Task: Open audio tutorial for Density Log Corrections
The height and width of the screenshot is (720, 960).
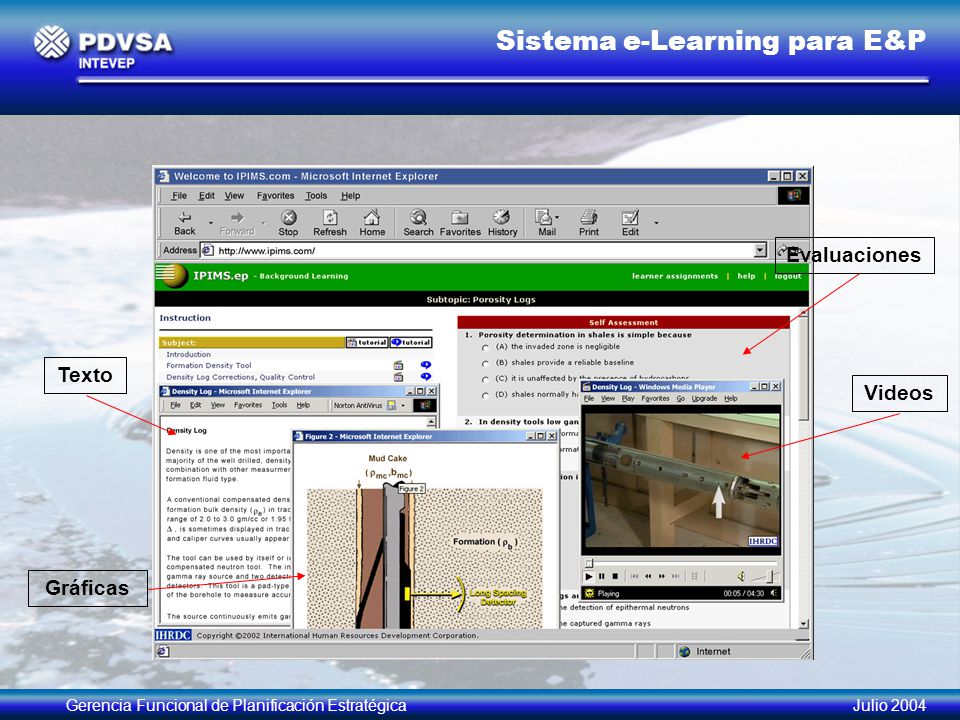Action: pos(426,377)
